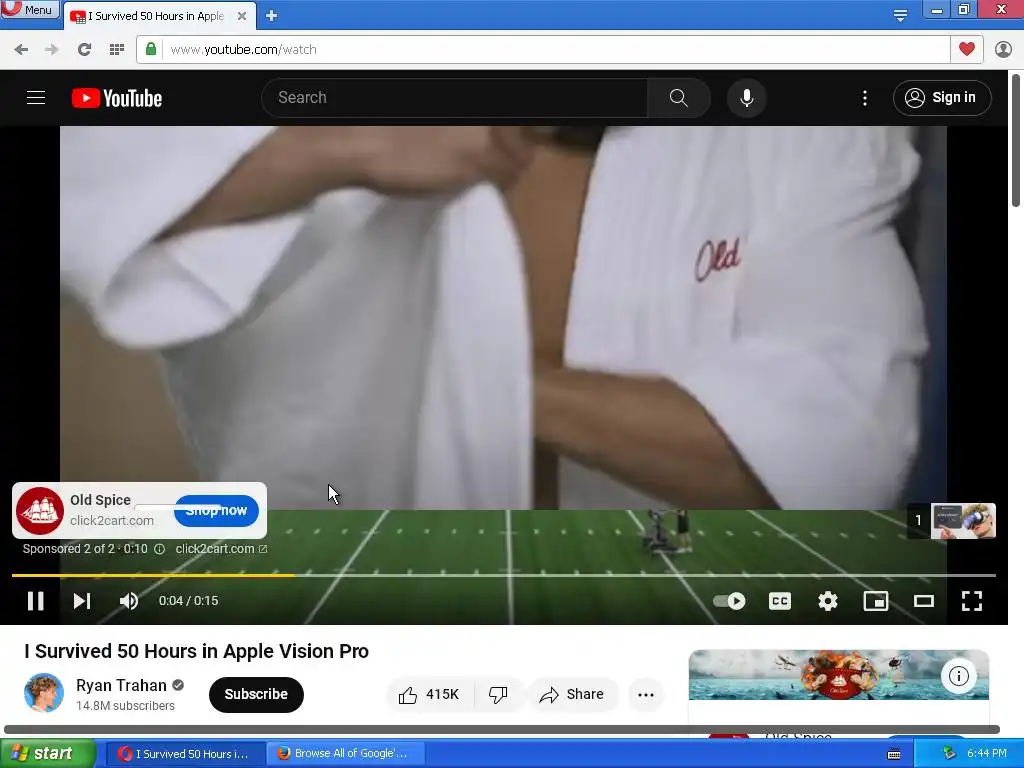Image resolution: width=1024 pixels, height=768 pixels.
Task: Open ad info circle next to Sponsored
Action: pos(159,549)
